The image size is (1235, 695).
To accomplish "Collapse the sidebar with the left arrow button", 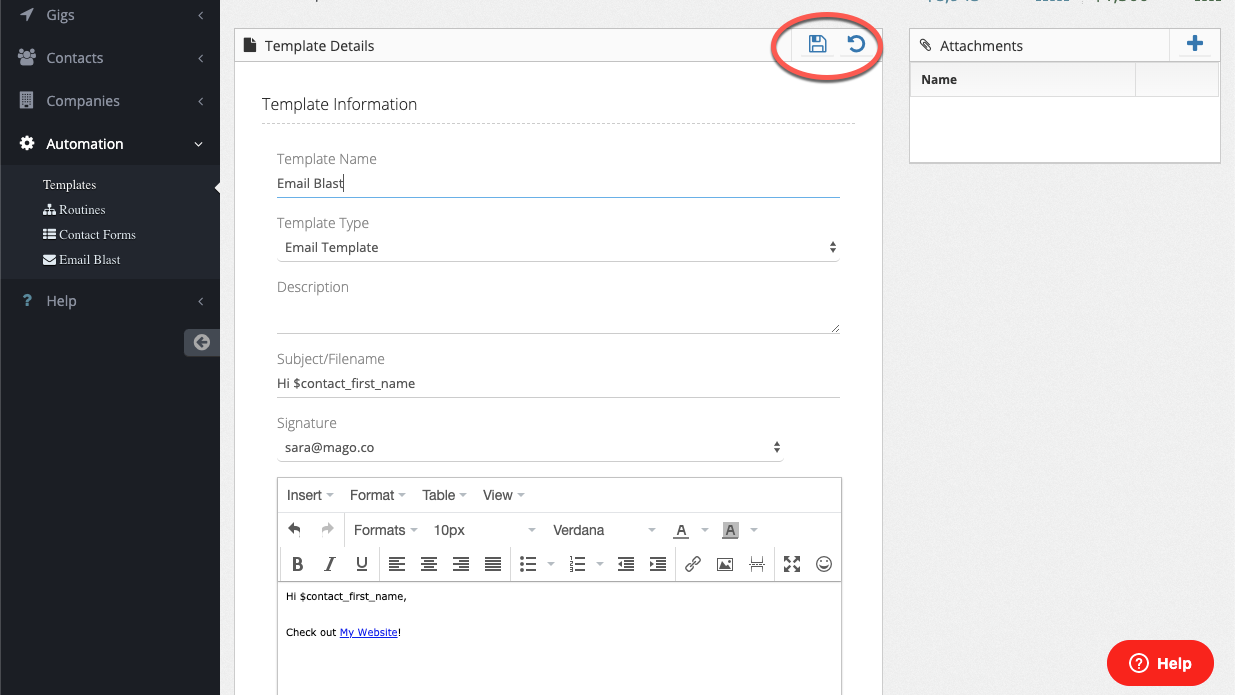I will point(201,342).
